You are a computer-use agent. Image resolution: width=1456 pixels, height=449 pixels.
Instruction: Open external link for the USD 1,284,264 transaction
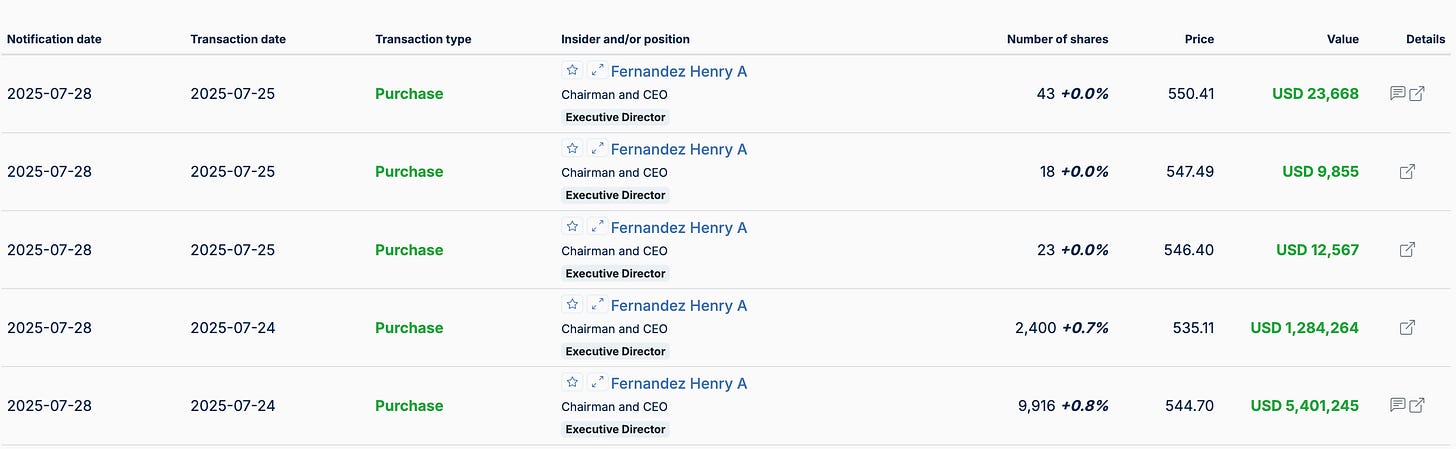pos(1407,328)
